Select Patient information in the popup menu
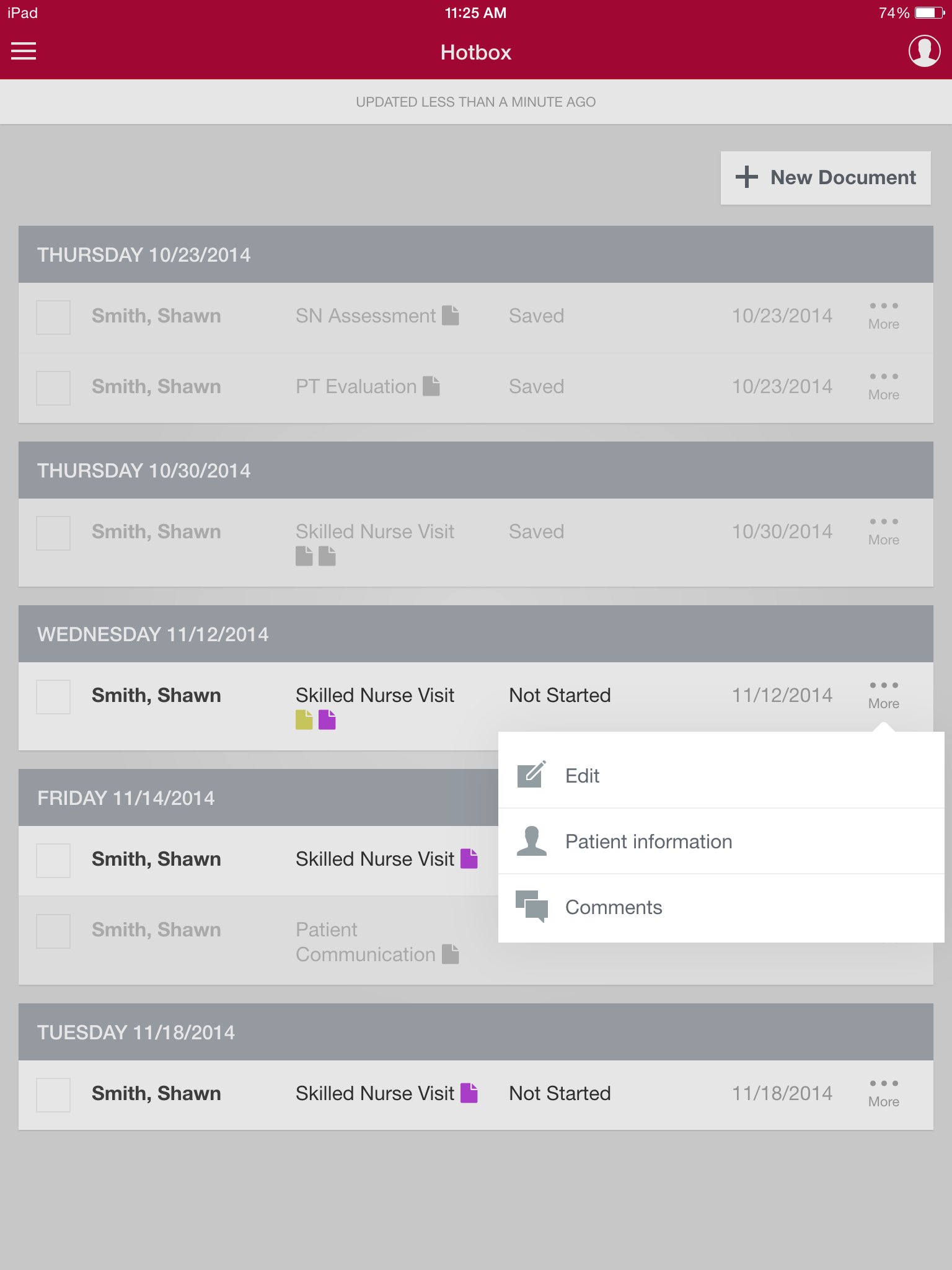The width and height of the screenshot is (952, 1270). coord(721,841)
